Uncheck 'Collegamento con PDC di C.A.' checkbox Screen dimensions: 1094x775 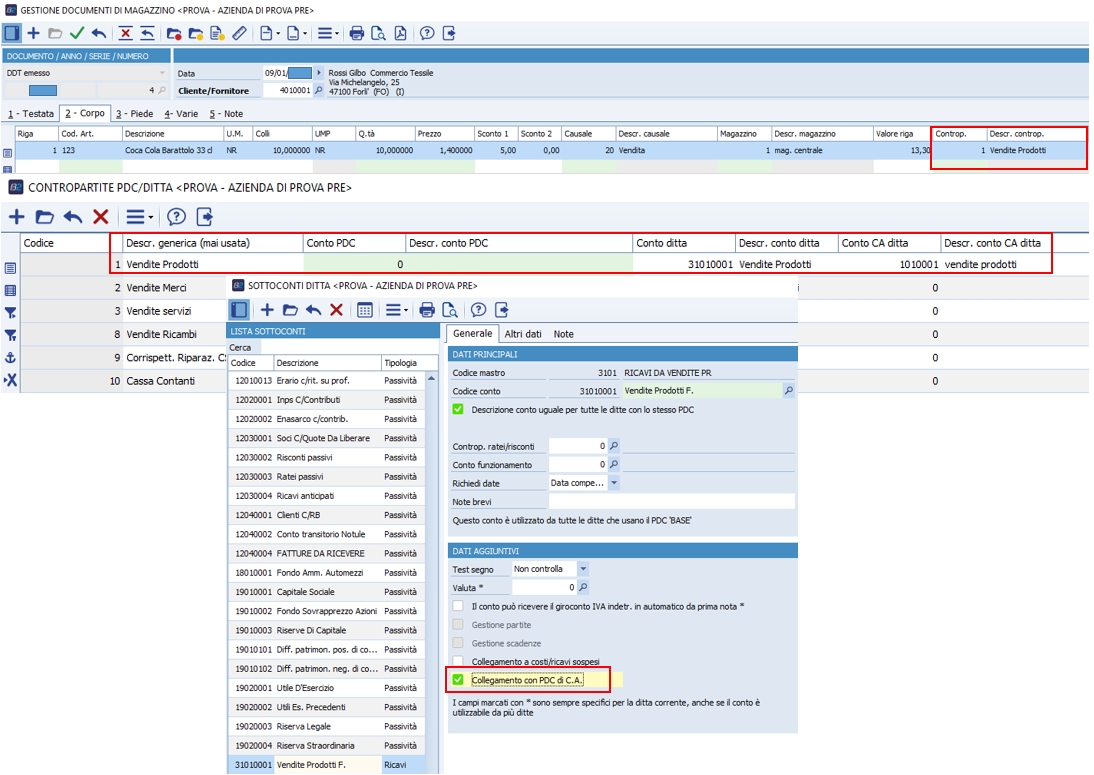click(459, 681)
